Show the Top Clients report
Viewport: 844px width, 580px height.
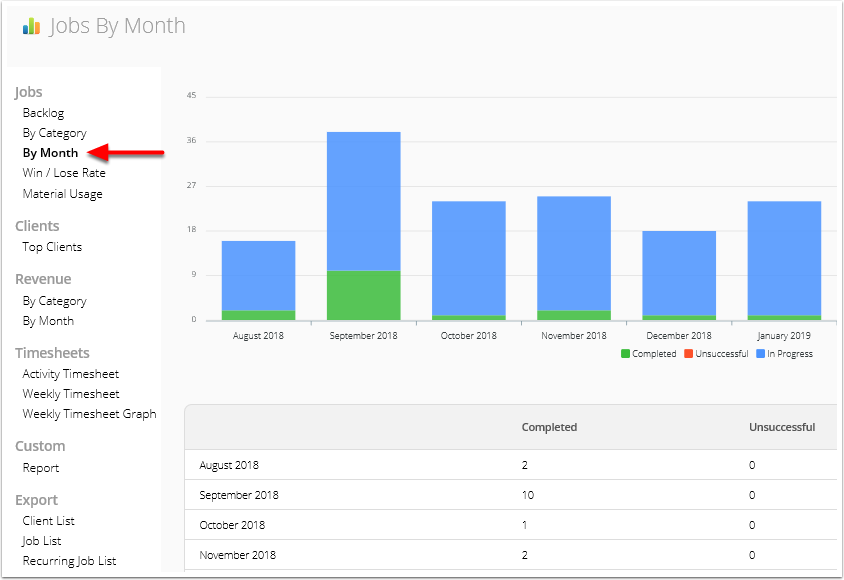pos(52,246)
